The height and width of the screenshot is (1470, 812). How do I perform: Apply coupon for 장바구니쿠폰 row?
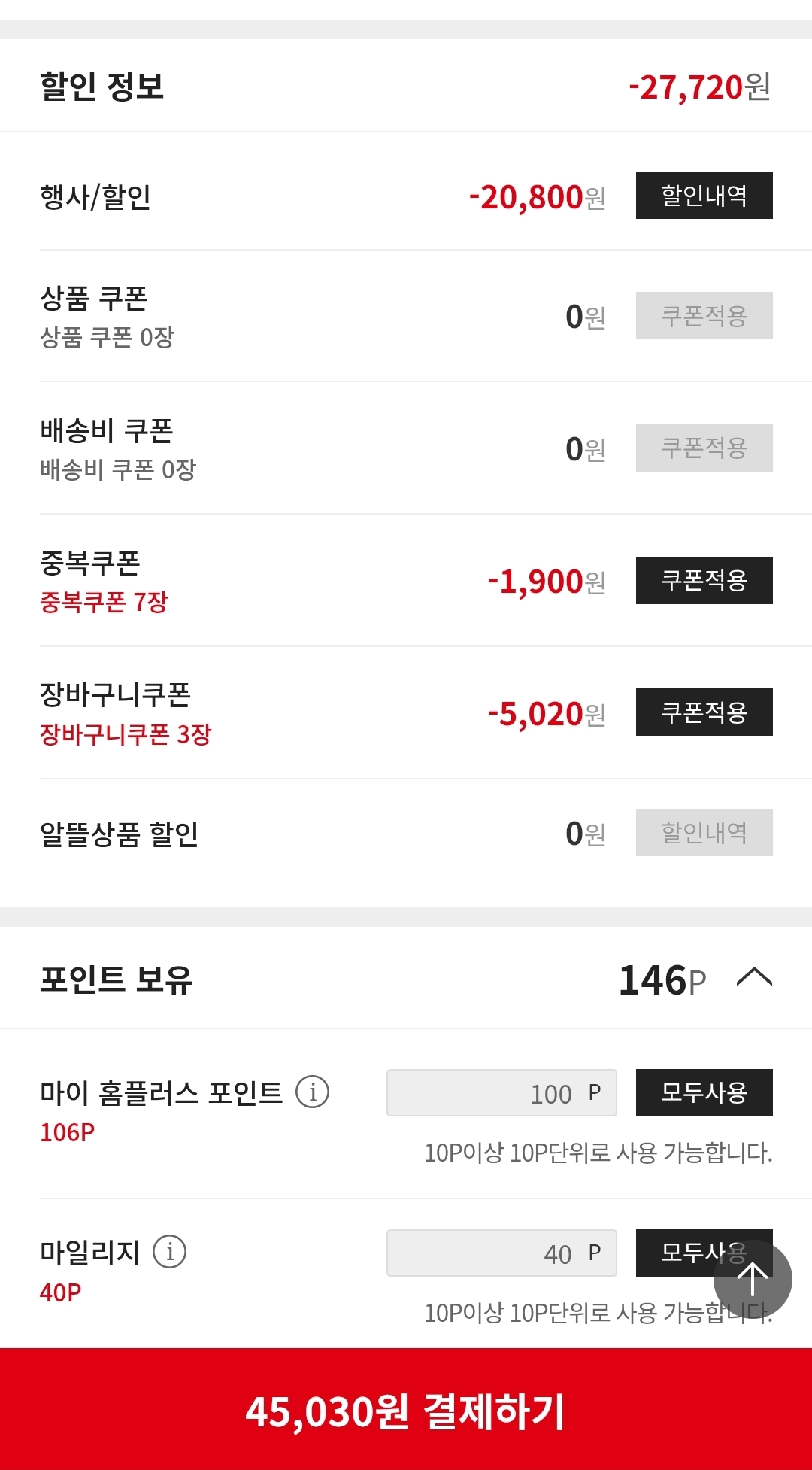click(x=704, y=712)
